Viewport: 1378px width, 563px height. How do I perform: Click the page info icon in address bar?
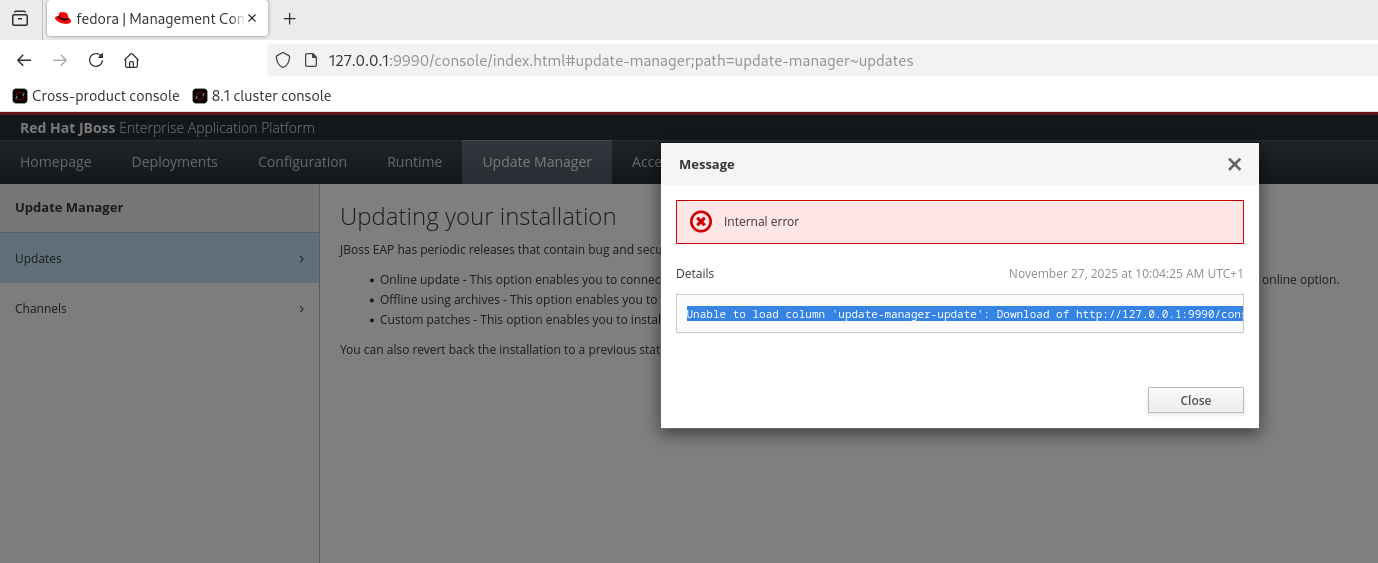(309, 60)
